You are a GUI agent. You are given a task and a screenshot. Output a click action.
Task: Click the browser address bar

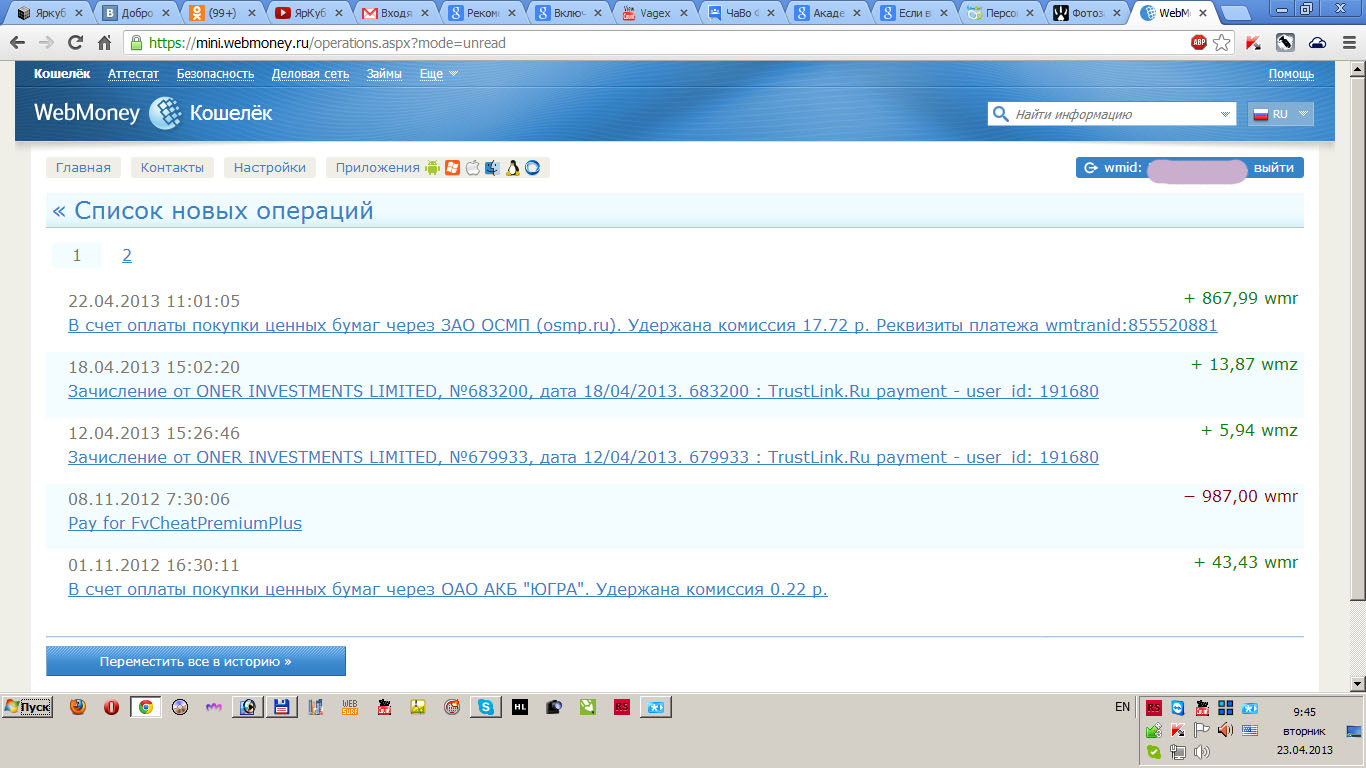[x=660, y=43]
